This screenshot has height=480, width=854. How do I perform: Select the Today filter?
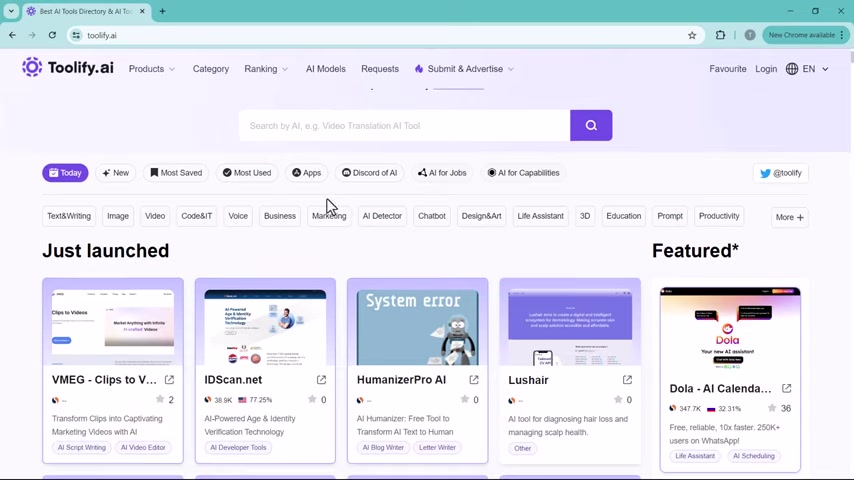(x=65, y=173)
